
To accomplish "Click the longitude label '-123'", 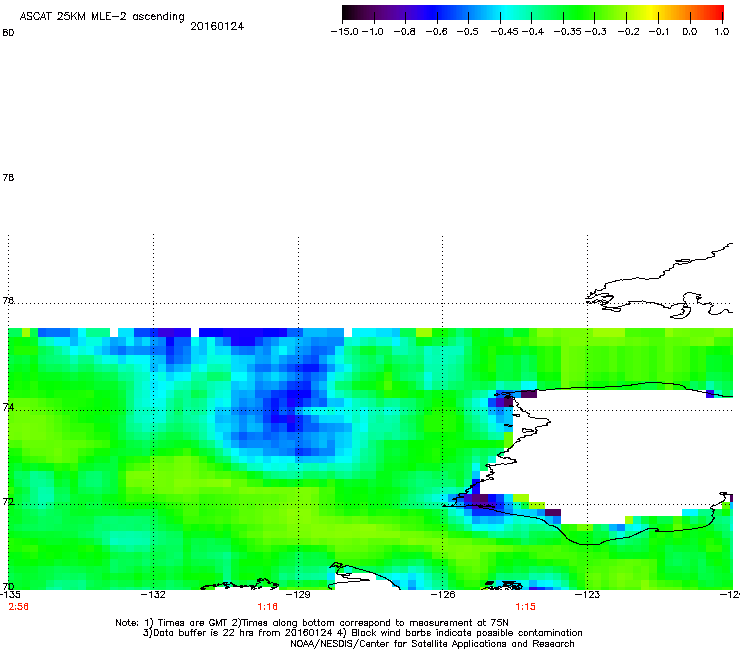I will pos(587,594).
